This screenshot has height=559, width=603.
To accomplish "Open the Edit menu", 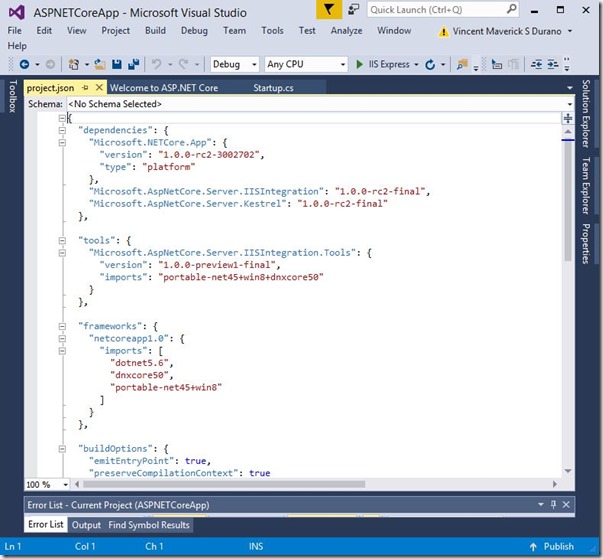I will point(44,30).
